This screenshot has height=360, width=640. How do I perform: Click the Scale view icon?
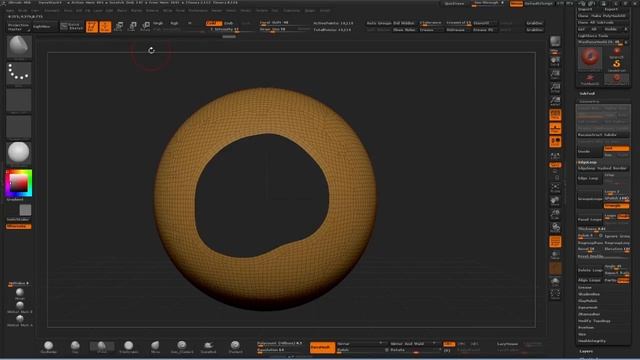(555, 214)
